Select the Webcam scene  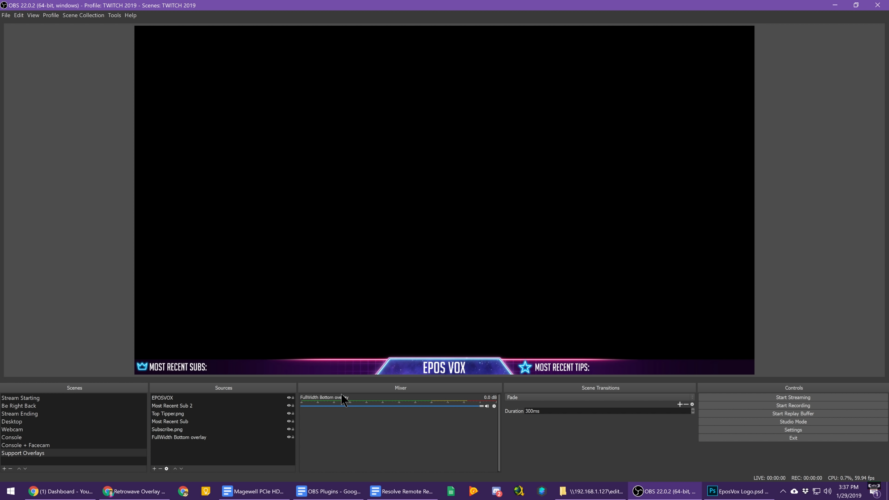point(74,430)
